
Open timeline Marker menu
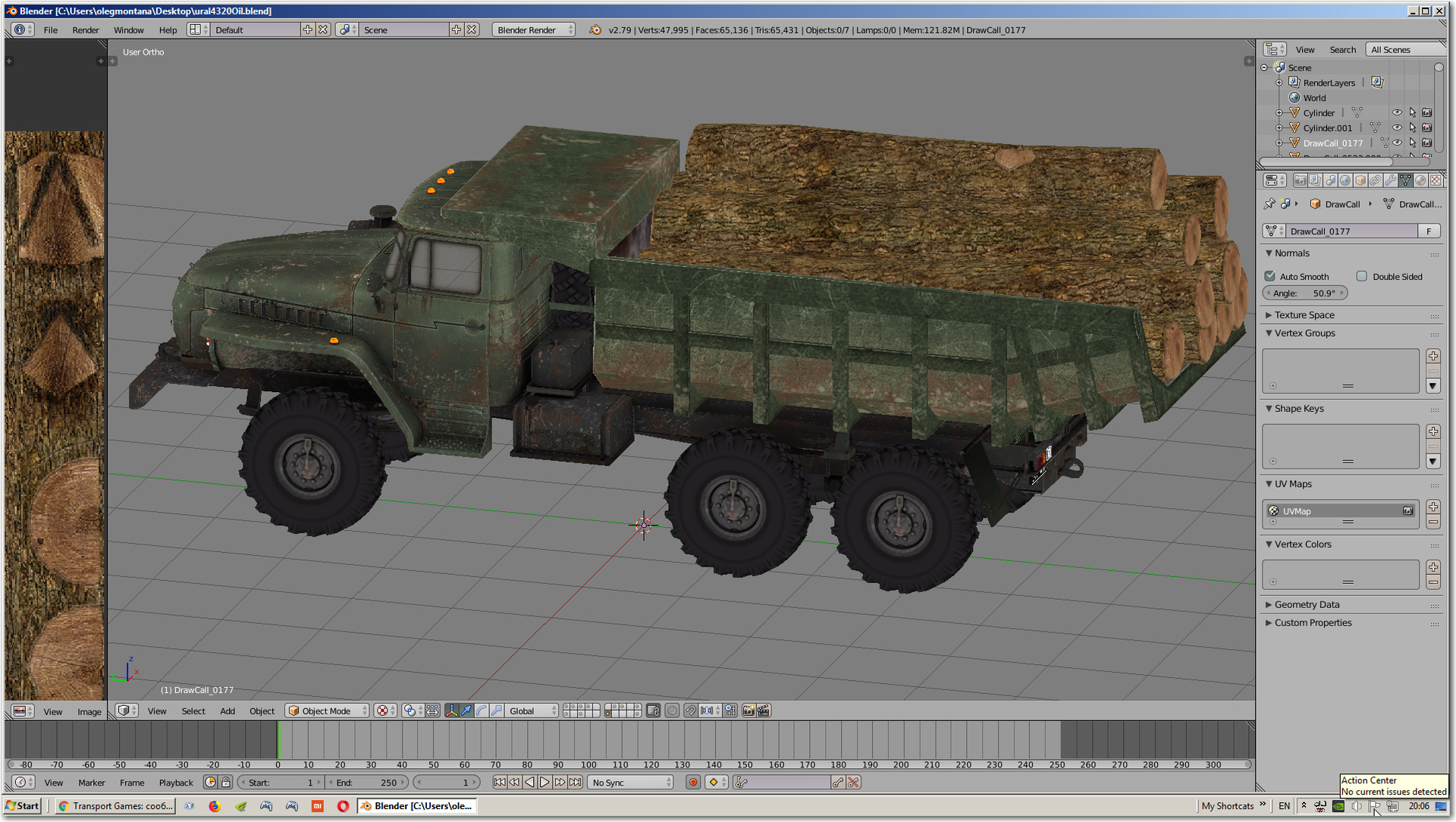click(x=92, y=783)
